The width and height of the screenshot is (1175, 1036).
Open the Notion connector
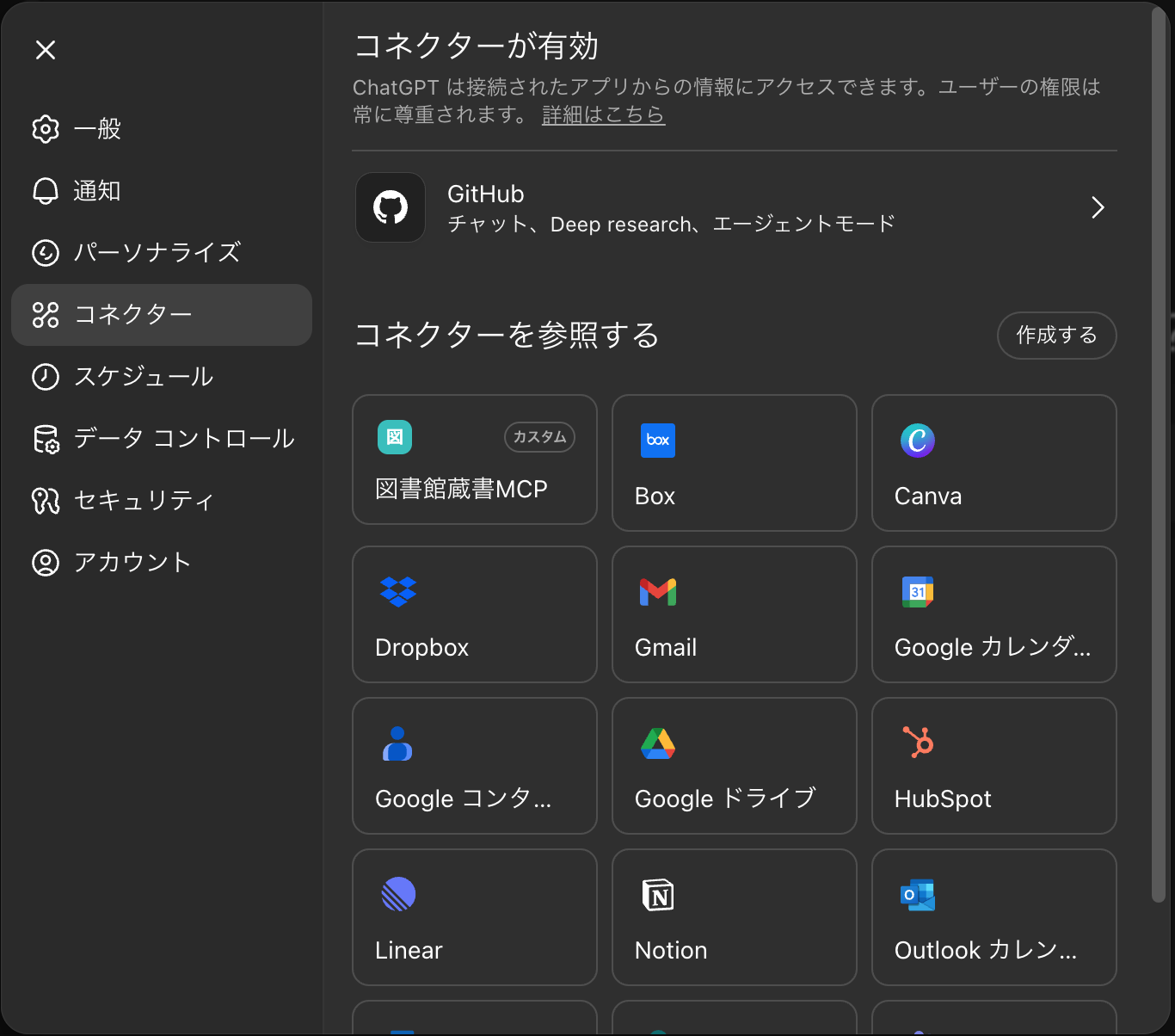(x=734, y=916)
